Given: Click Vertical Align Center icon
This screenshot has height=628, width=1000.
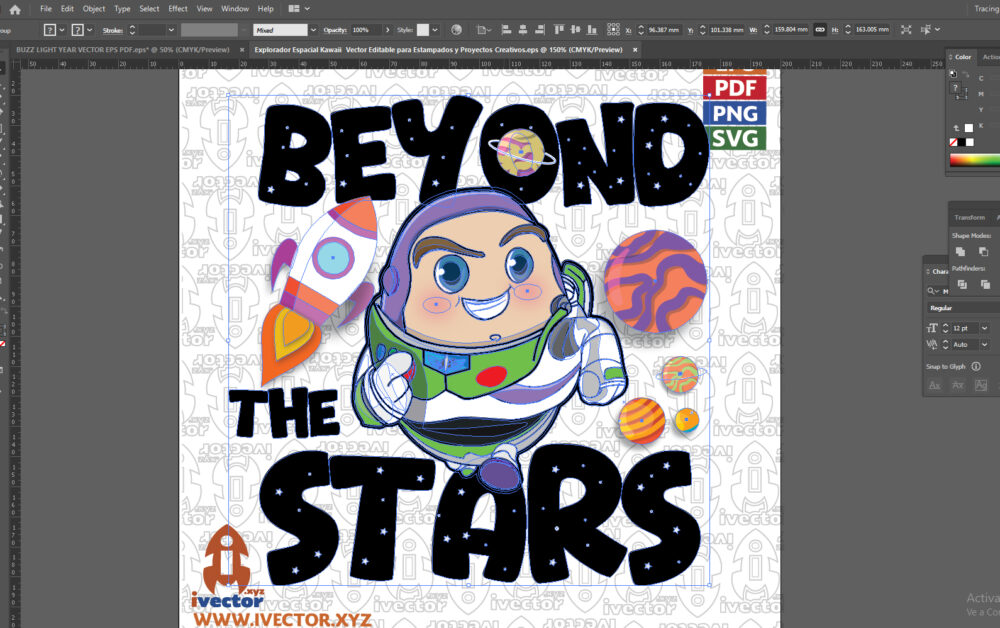Looking at the screenshot, I should click(576, 29).
